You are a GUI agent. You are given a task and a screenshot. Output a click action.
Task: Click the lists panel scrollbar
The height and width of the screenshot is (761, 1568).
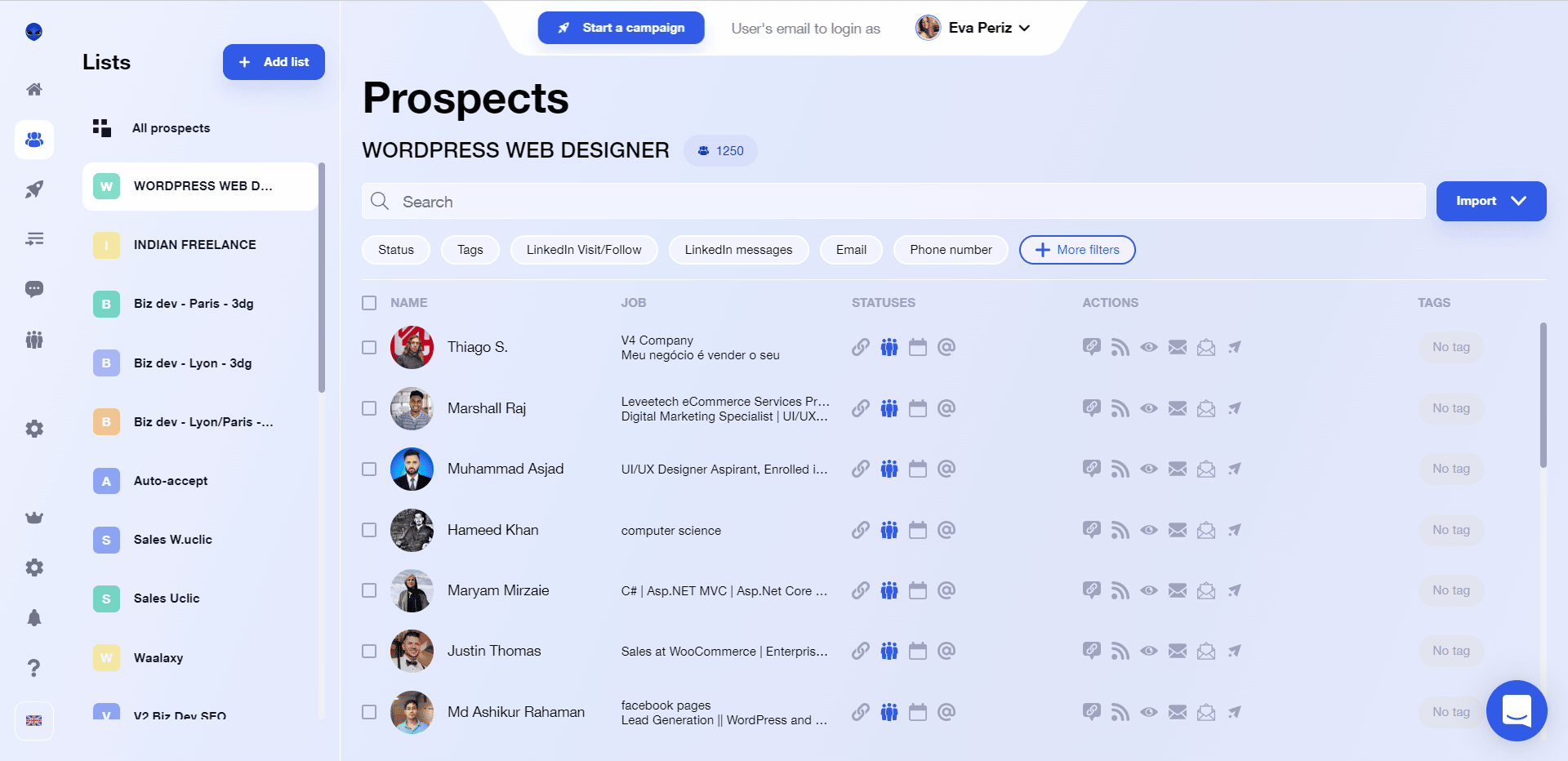pyautogui.click(x=322, y=278)
